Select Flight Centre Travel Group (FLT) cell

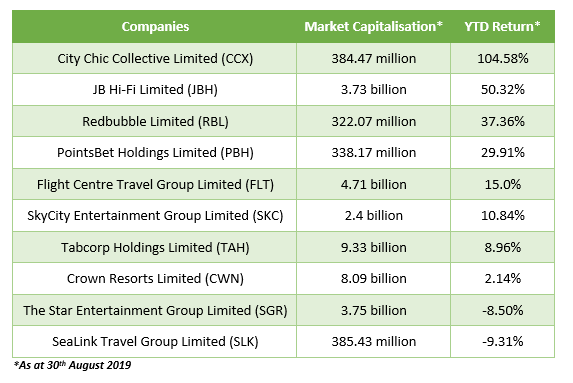point(155,184)
